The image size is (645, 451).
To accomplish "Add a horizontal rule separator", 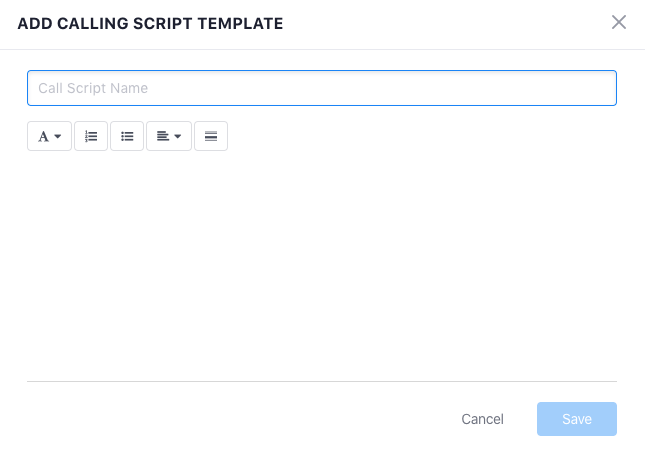I will coord(211,136).
